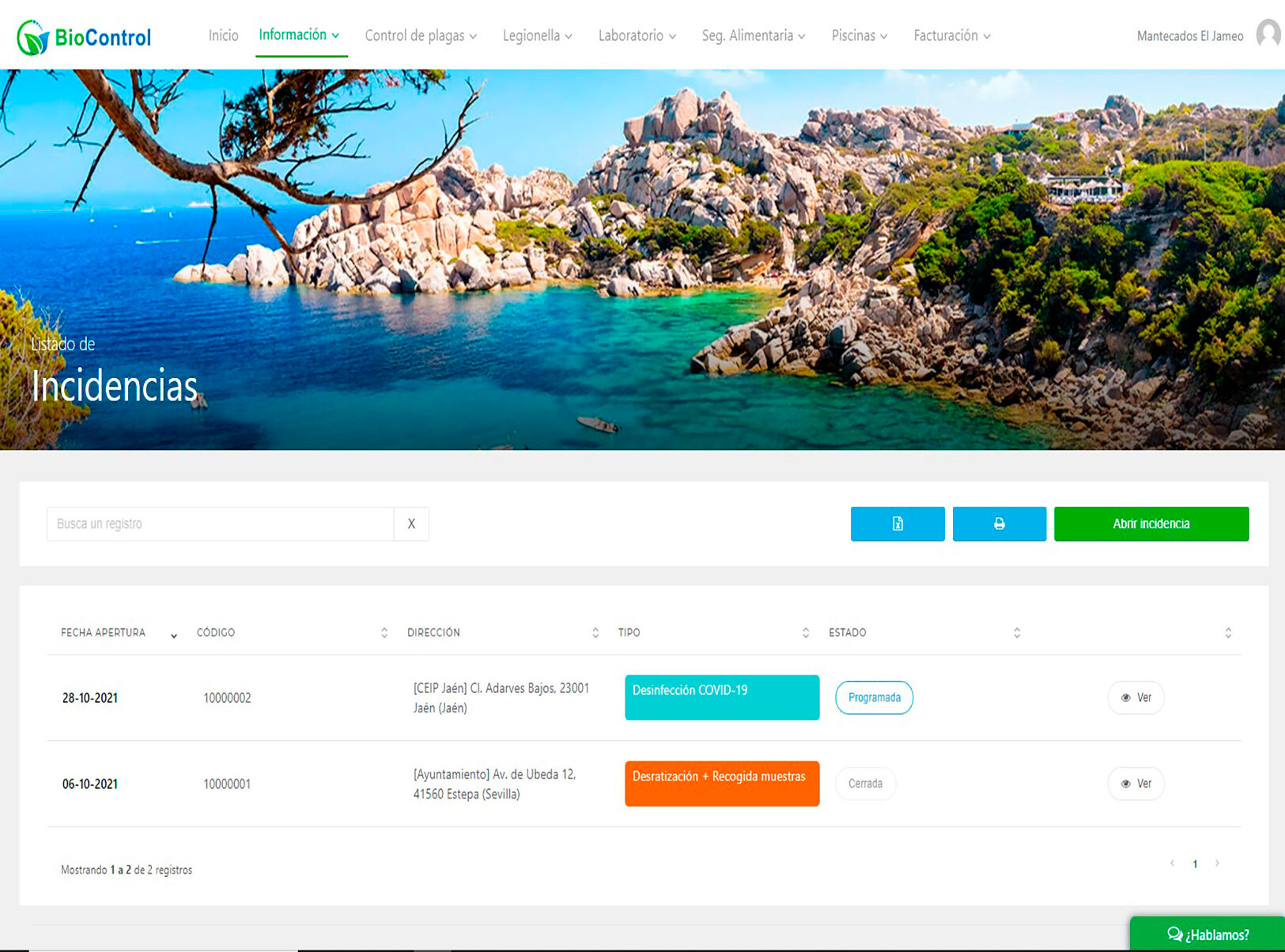This screenshot has width=1285, height=952.
Task: Click the CEIP Jaén address cell
Action: [501, 698]
